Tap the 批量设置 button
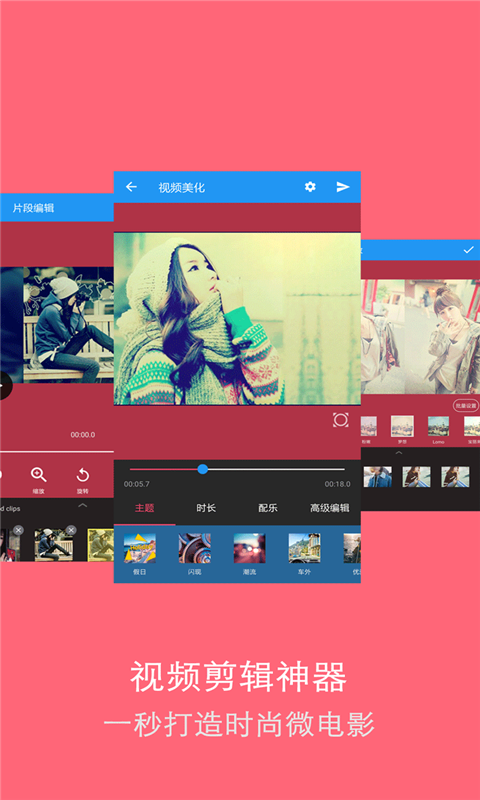 [466, 406]
